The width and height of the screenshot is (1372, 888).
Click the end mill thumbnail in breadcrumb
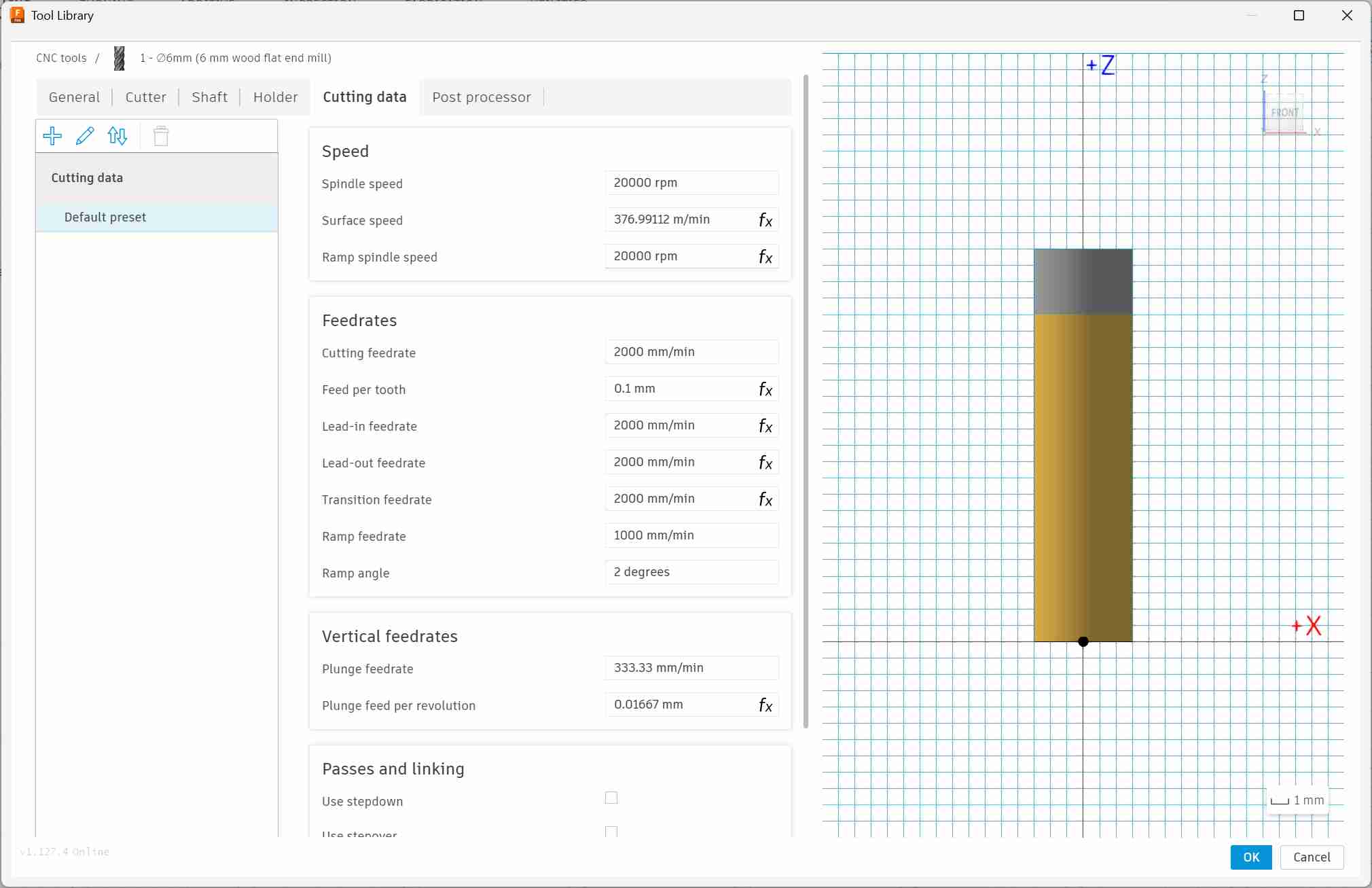click(x=119, y=58)
